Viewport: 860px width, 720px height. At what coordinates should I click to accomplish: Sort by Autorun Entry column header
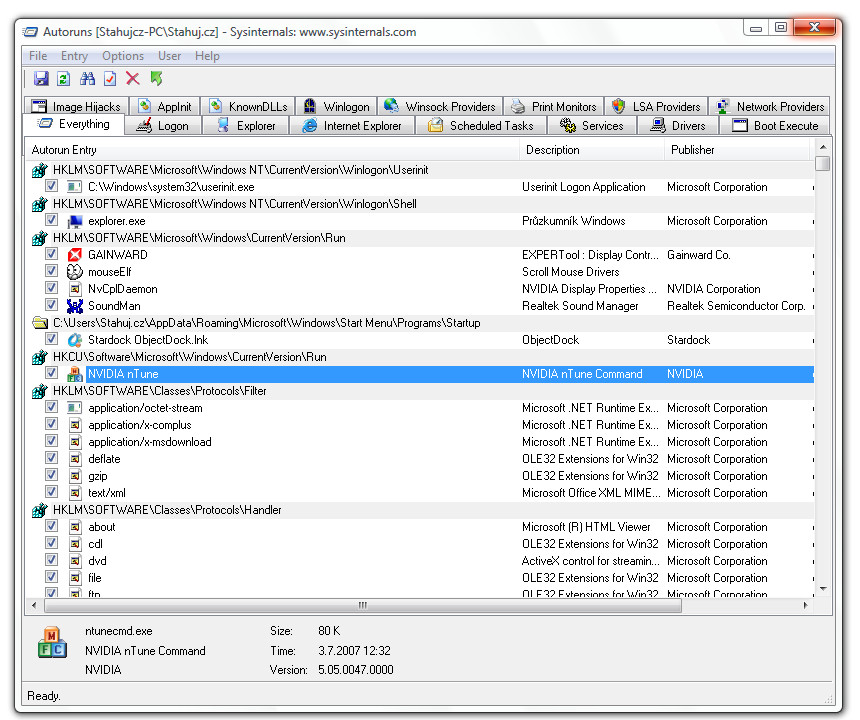coord(273,150)
